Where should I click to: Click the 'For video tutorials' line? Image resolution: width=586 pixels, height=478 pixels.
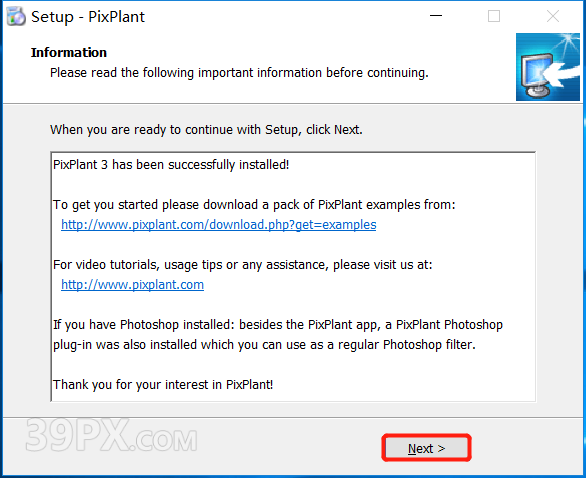[x=243, y=265]
